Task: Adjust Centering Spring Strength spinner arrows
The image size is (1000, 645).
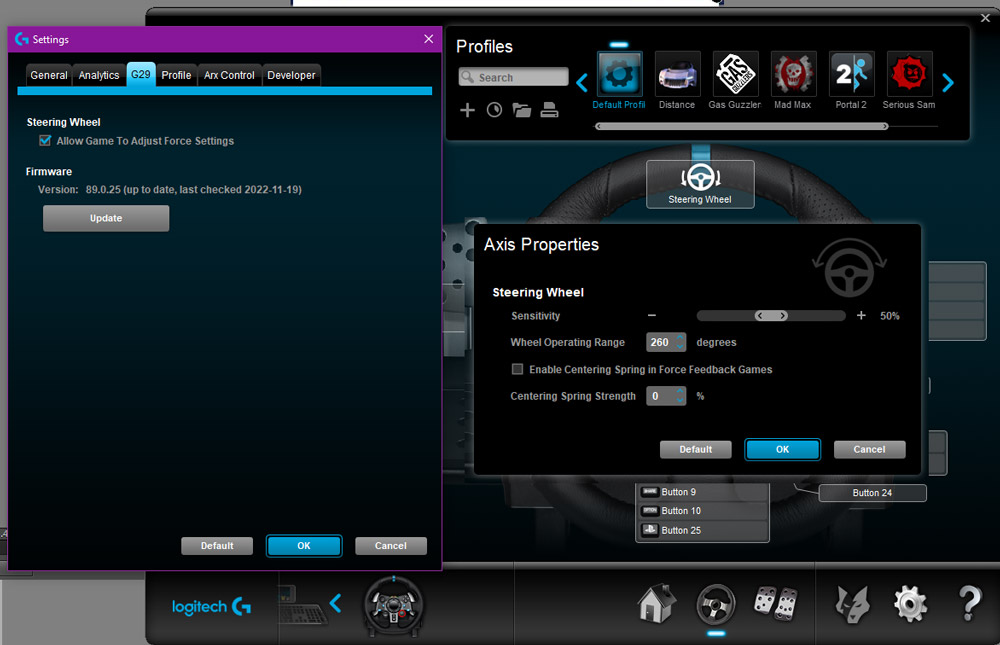Action: [680, 396]
